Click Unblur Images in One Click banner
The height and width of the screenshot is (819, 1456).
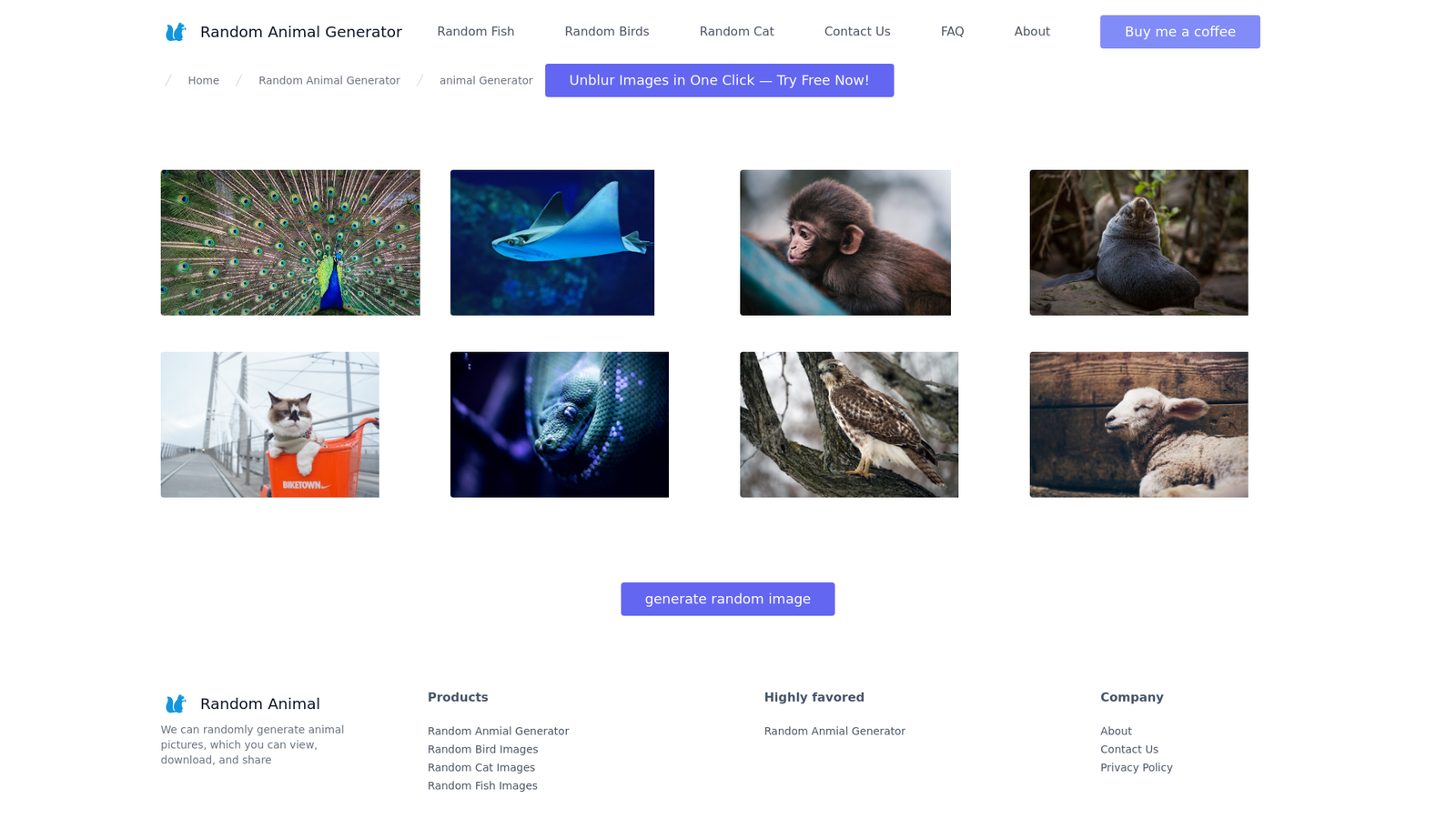pos(719,80)
